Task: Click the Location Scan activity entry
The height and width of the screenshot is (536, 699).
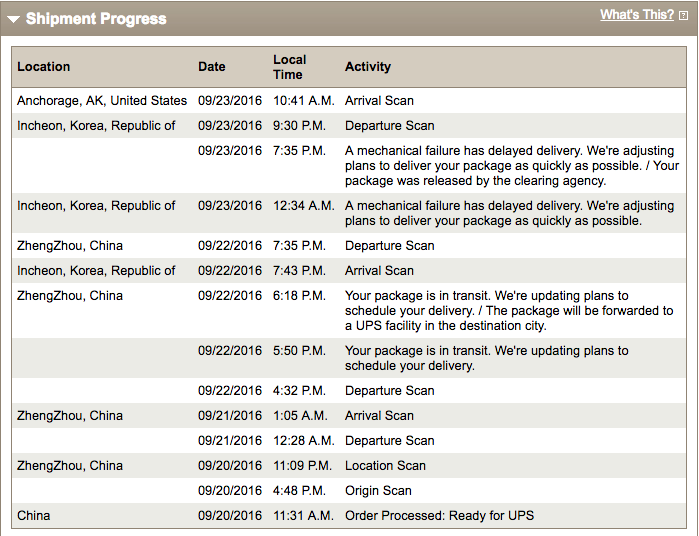Action: (x=385, y=466)
